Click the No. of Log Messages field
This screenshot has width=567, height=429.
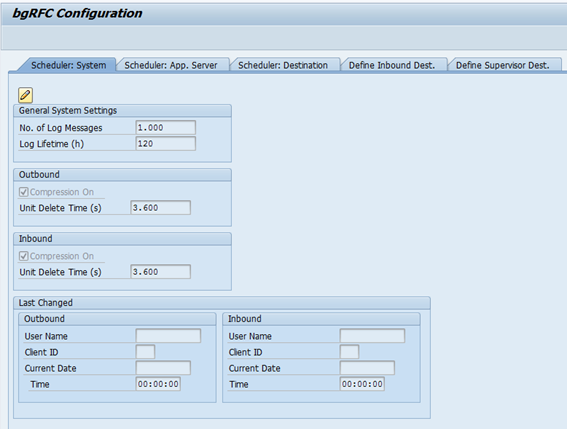166,127
